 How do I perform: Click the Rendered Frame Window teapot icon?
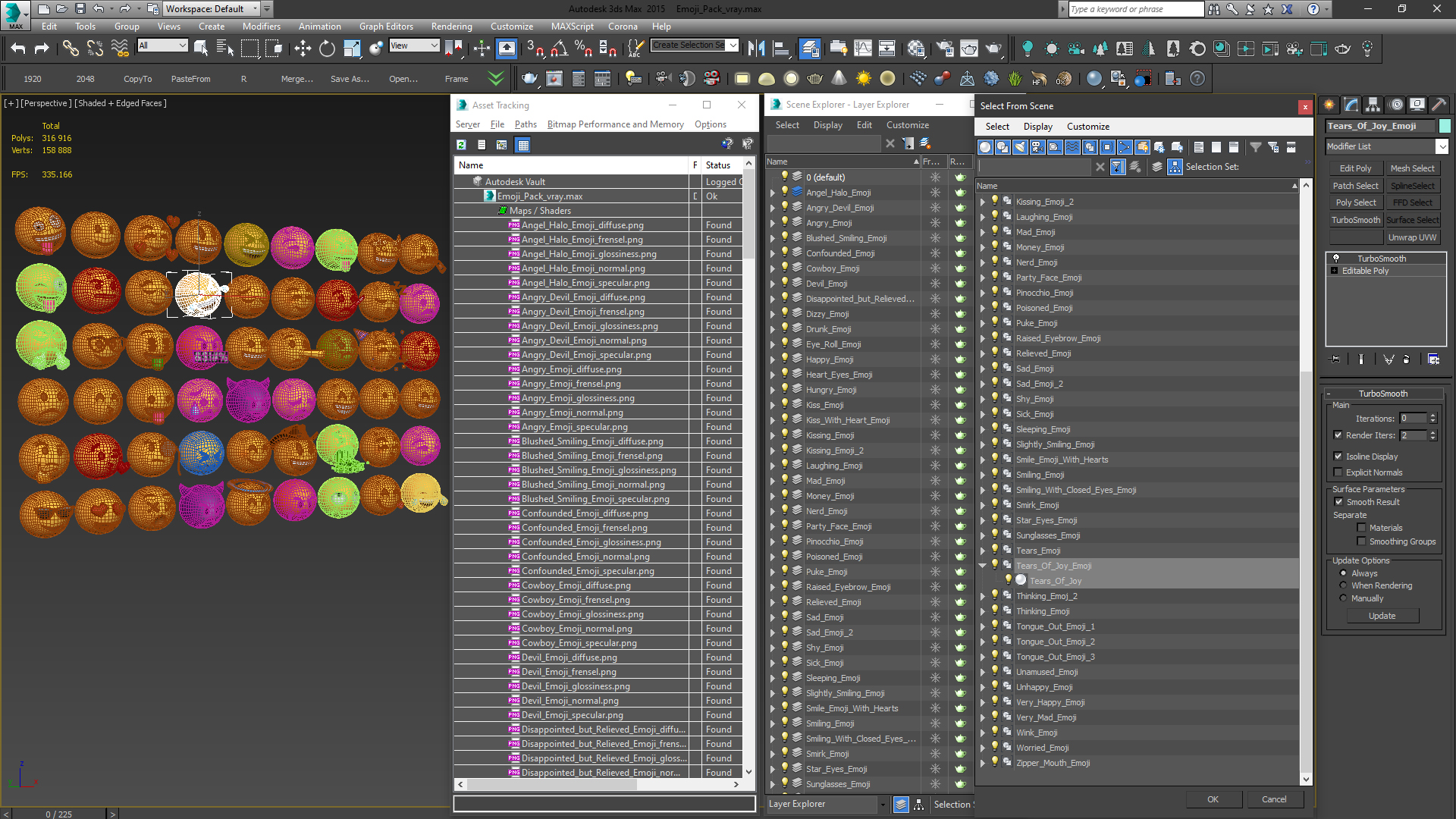pos(969,49)
